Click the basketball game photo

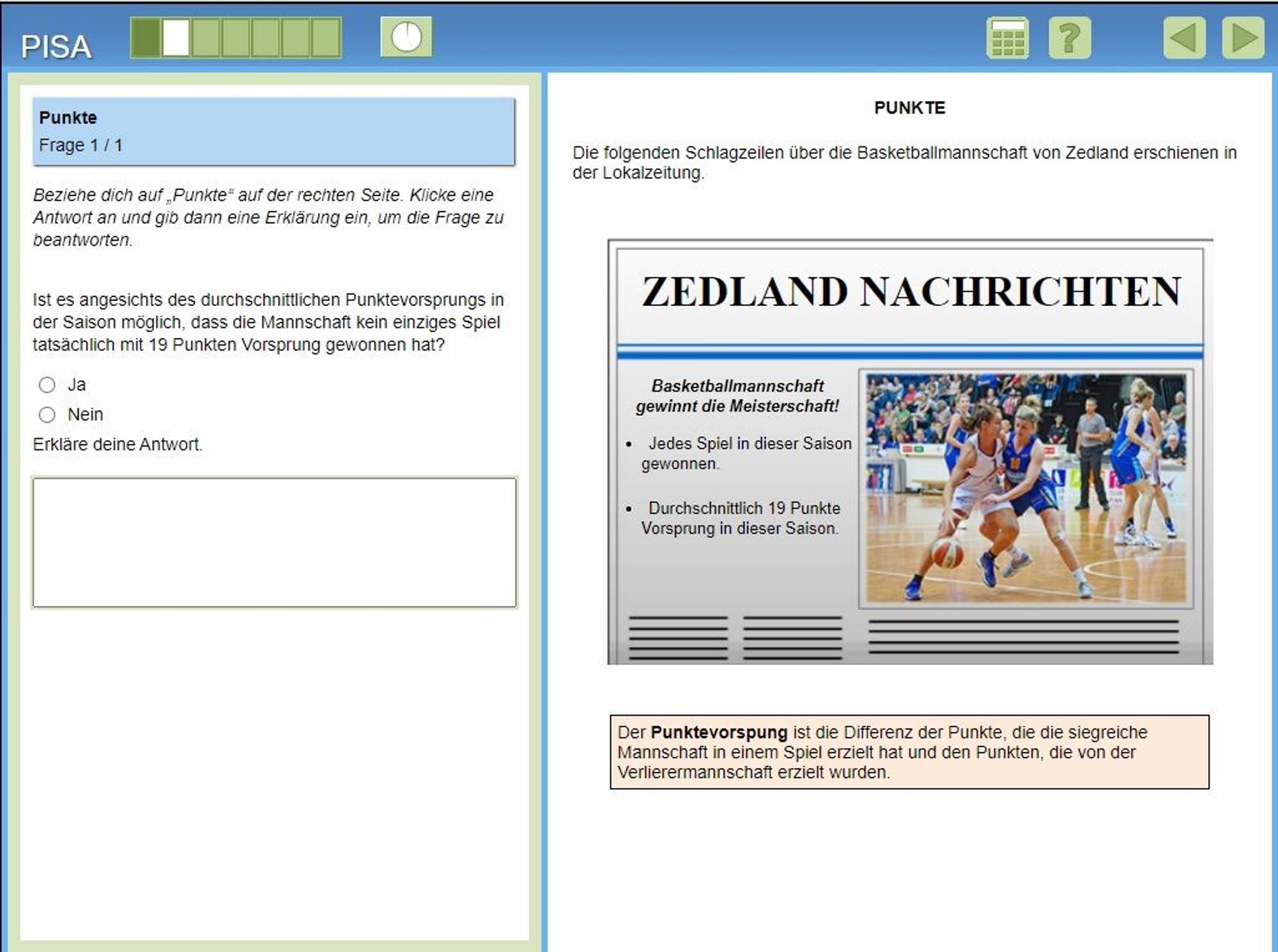[1026, 488]
